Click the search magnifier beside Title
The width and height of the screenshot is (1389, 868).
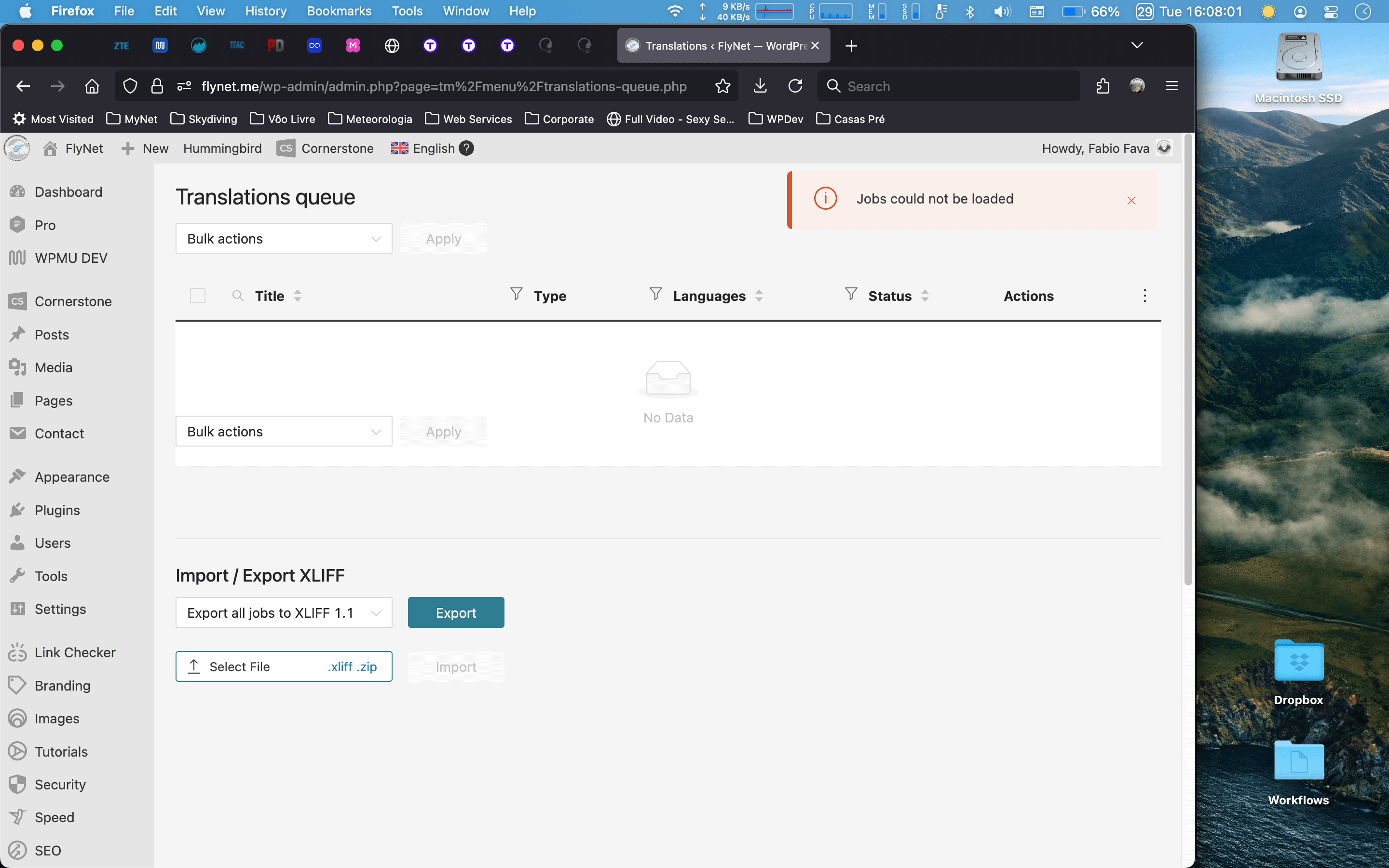click(238, 296)
